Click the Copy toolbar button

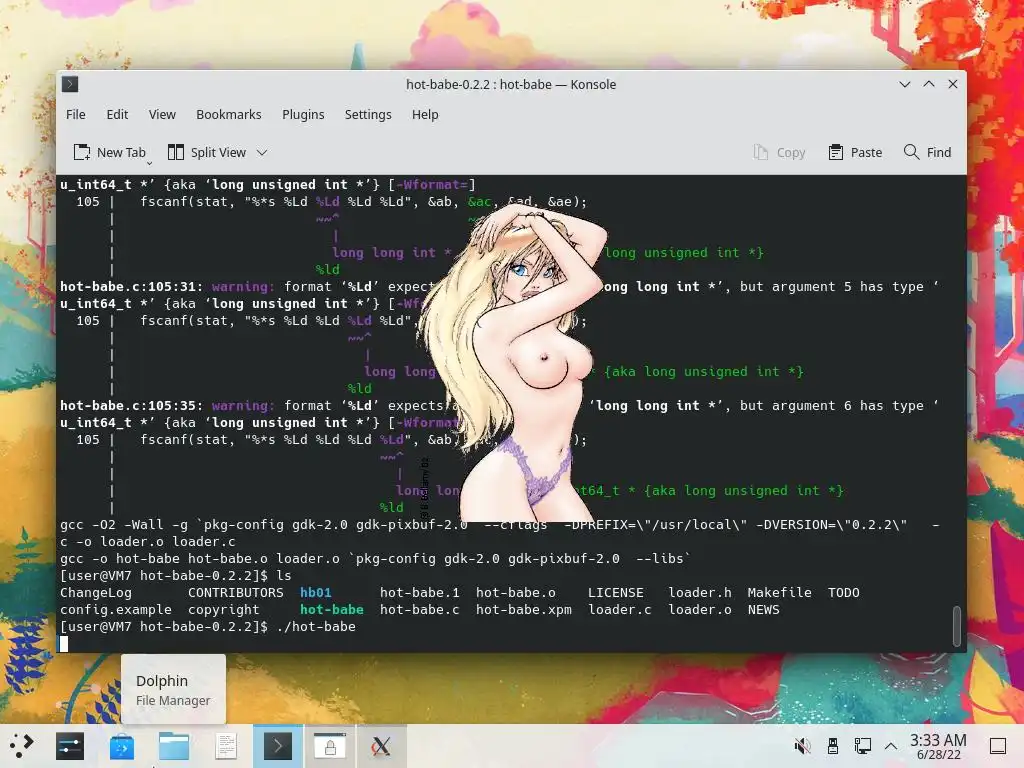pos(779,152)
